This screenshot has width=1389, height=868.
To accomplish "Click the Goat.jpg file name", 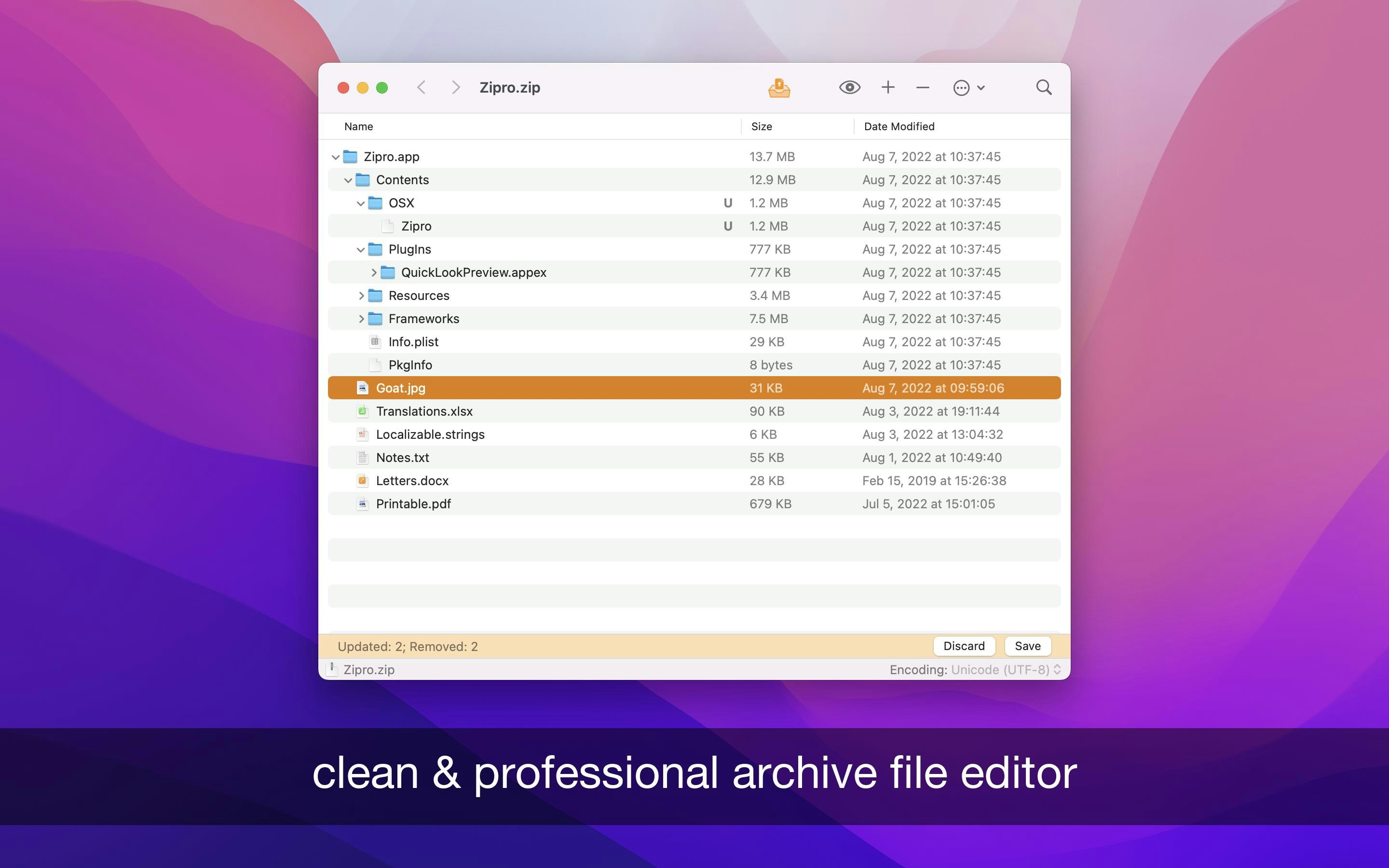I will point(401,388).
